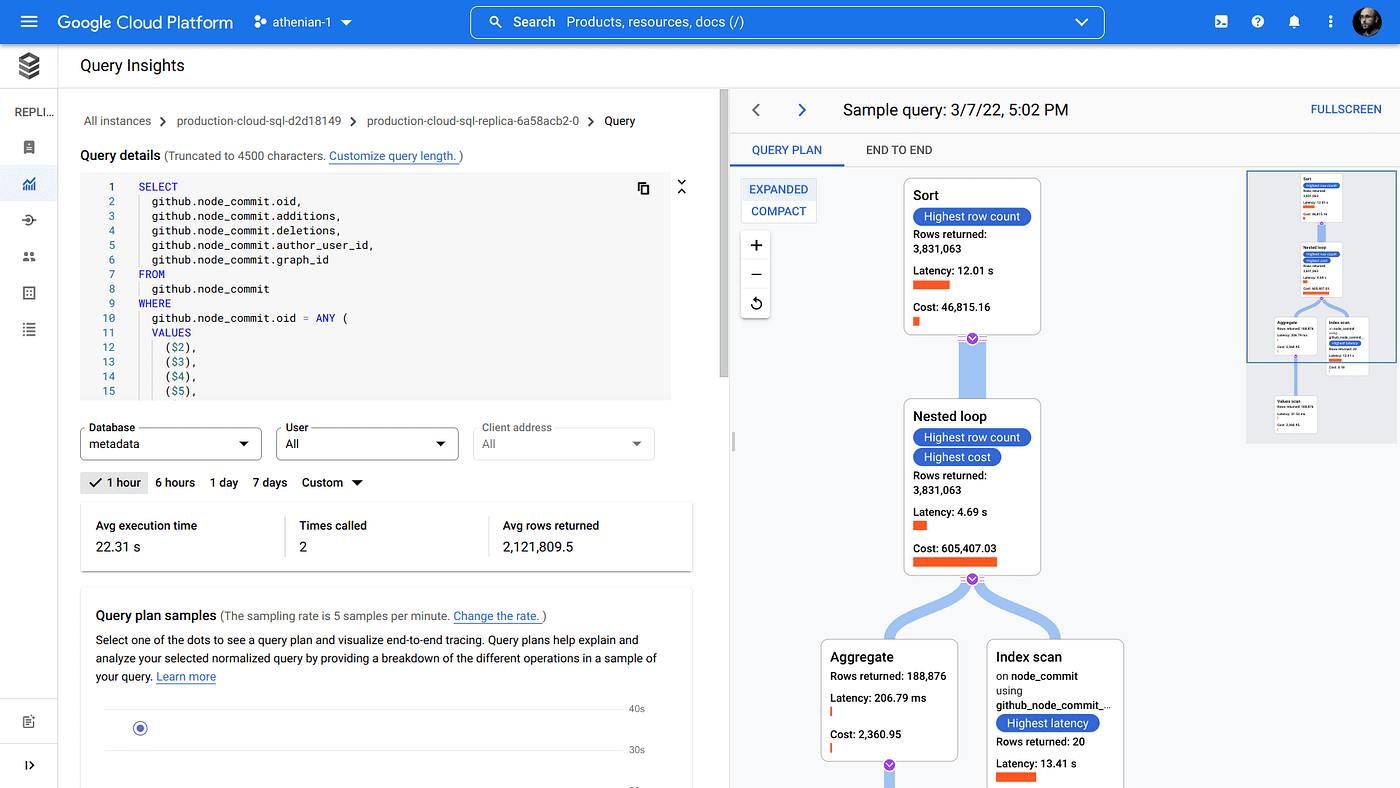Select the Nested loop plan node
Viewport: 1400px width, 788px height.
click(972, 487)
